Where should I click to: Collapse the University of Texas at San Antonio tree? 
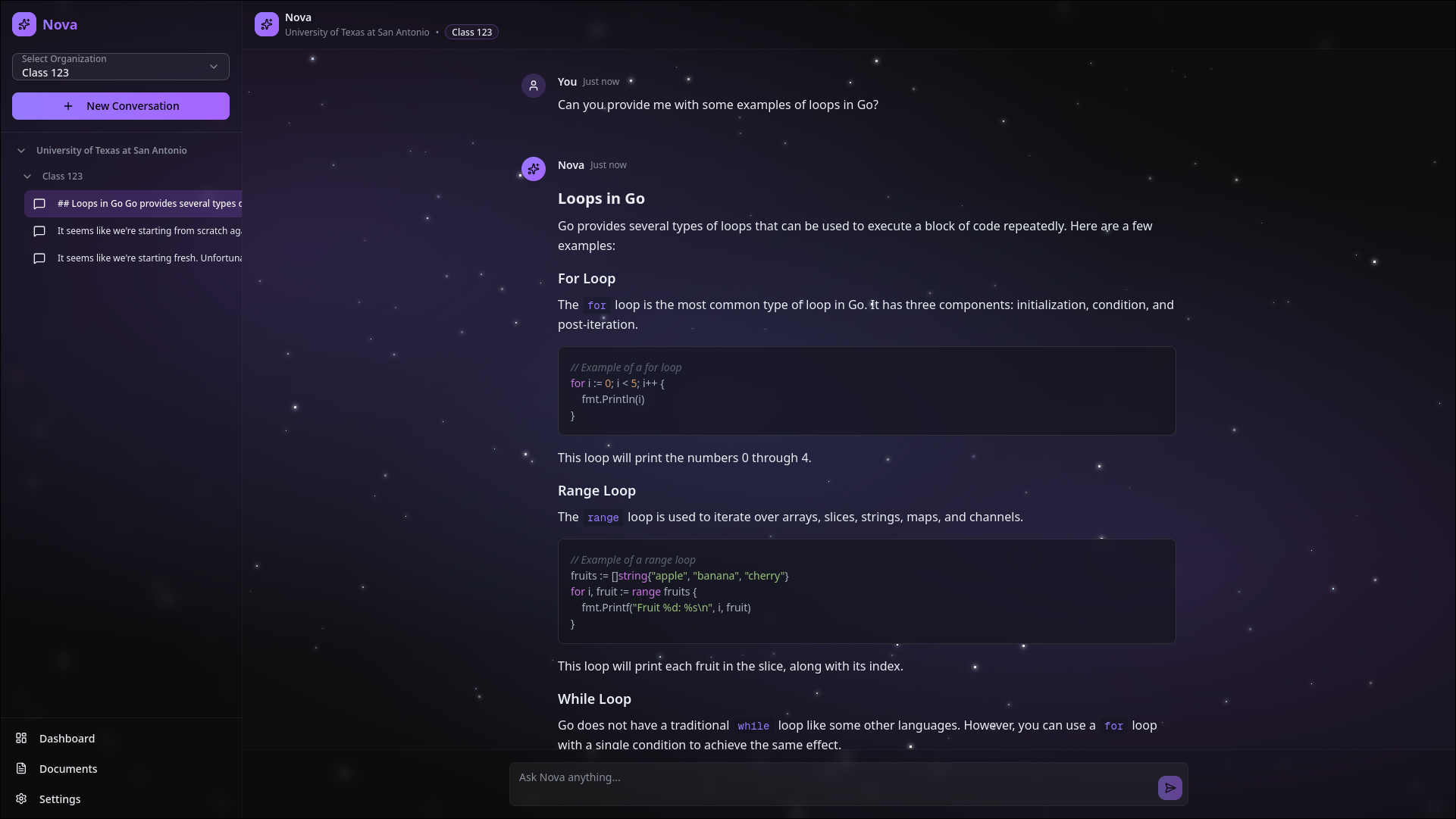click(x=21, y=151)
